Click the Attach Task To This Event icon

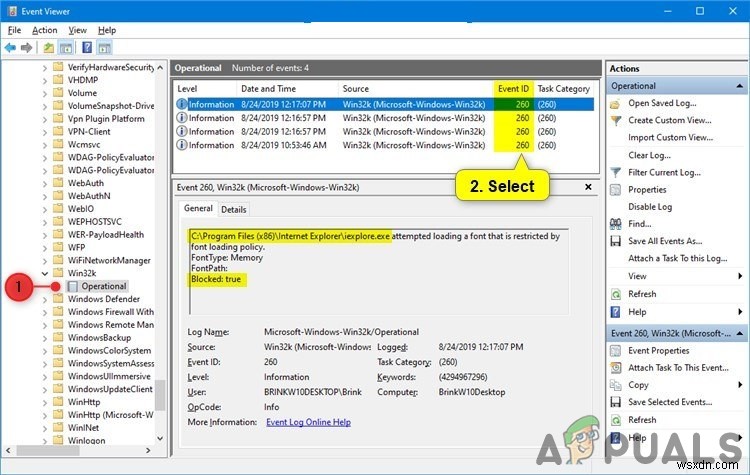pyautogui.click(x=616, y=368)
